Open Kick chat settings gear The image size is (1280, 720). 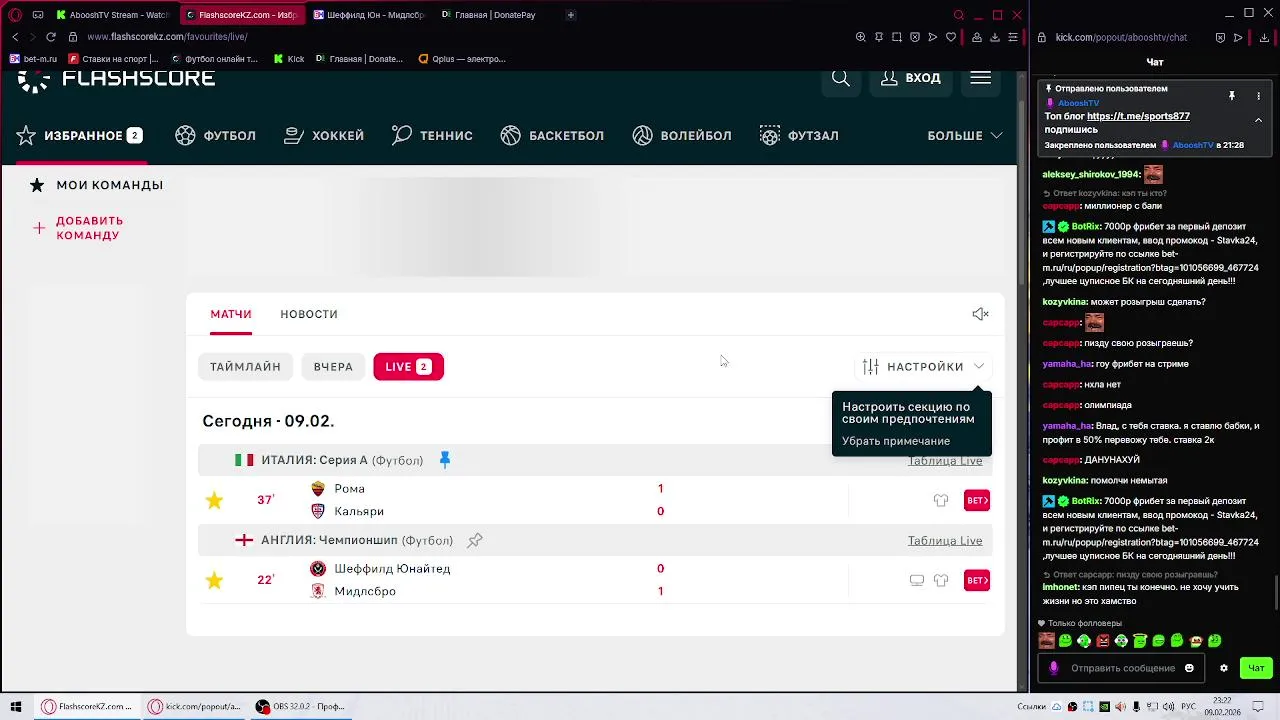(1223, 668)
